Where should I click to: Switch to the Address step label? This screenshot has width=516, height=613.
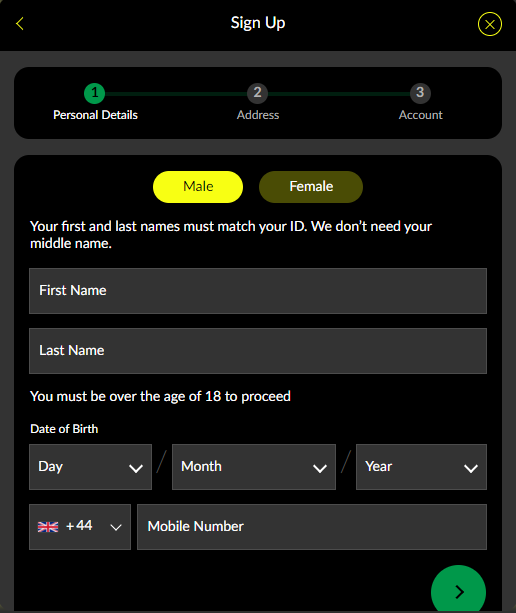click(258, 115)
